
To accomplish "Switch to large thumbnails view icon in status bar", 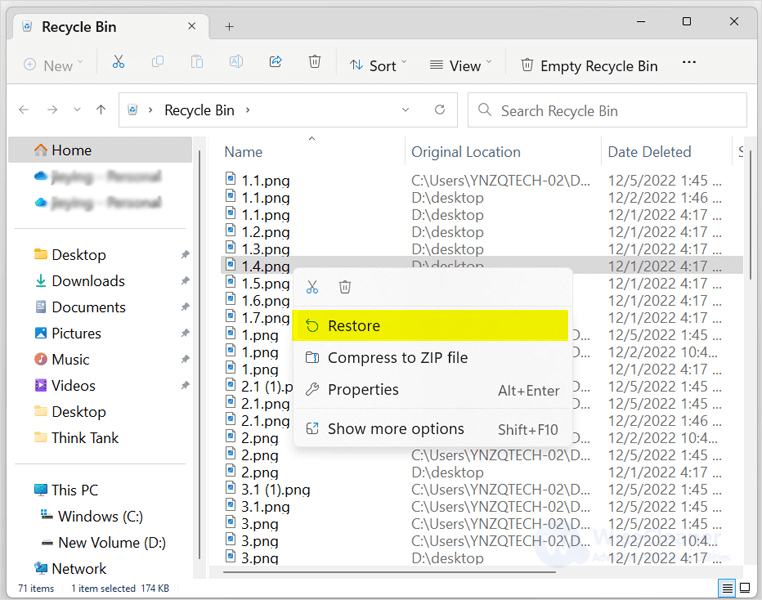I will point(745,588).
